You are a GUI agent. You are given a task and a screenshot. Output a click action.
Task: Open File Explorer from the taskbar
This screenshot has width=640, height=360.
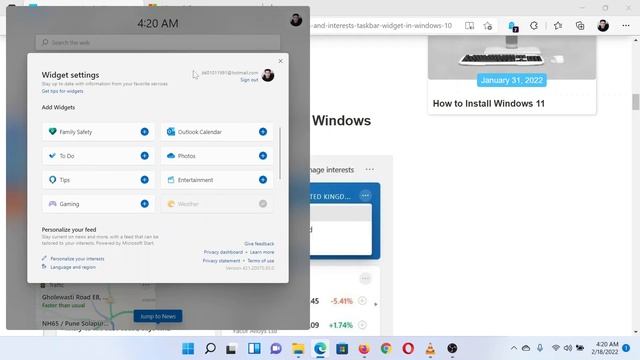click(x=298, y=349)
